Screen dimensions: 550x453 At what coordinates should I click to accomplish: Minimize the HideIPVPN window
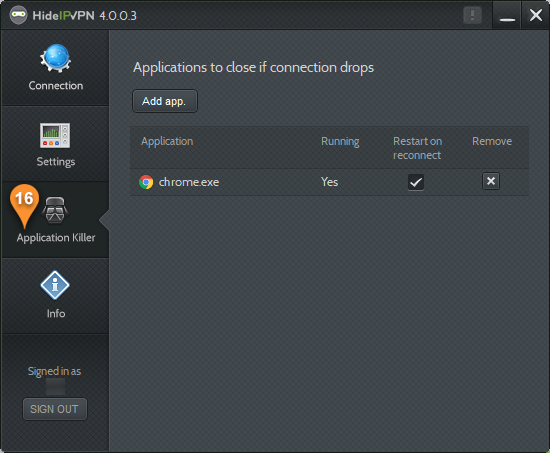pos(507,15)
